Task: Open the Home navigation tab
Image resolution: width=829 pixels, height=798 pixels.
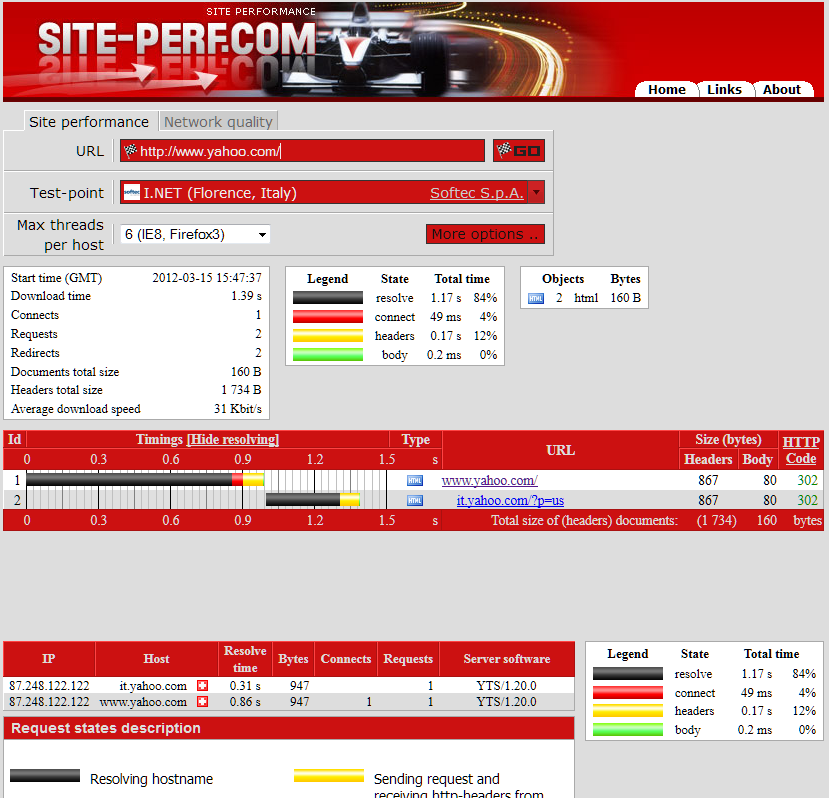Action: (667, 89)
